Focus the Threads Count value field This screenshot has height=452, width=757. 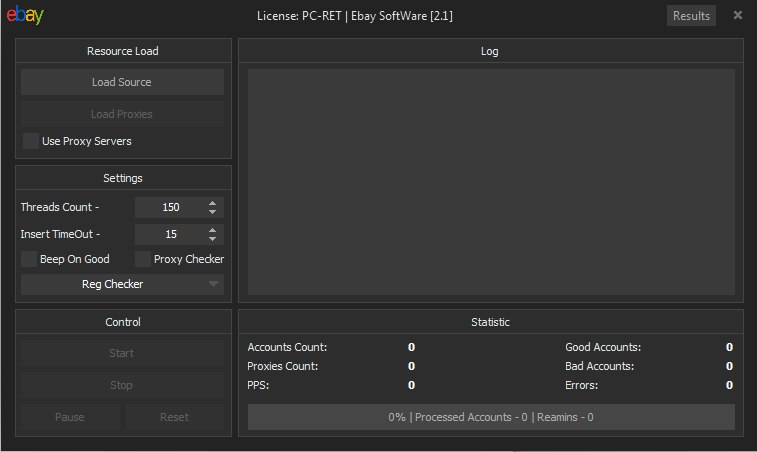pos(170,207)
